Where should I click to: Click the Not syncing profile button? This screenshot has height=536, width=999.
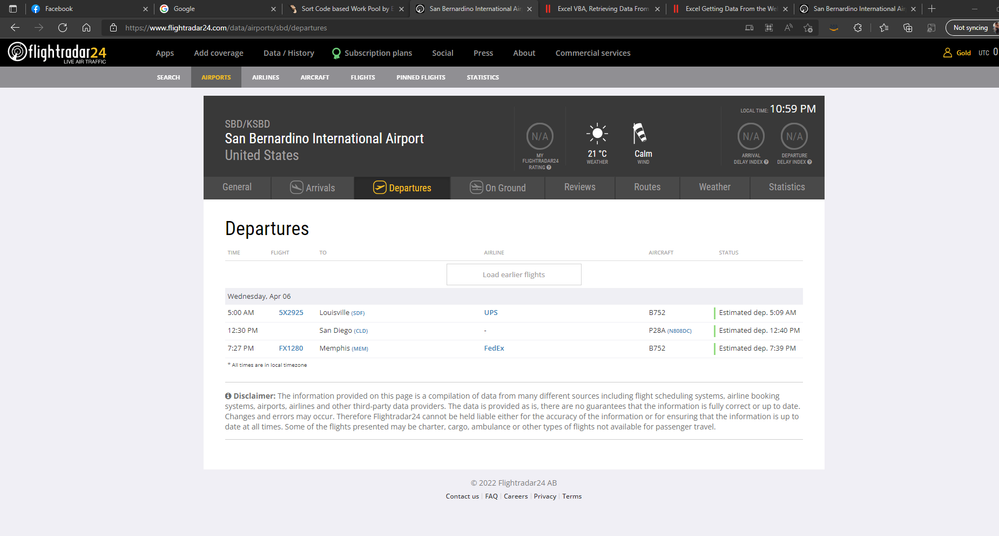tap(972, 27)
